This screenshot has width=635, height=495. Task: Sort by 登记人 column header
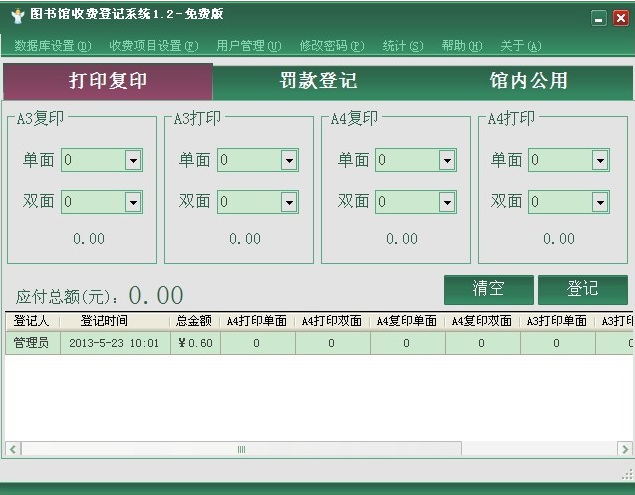tap(32, 321)
